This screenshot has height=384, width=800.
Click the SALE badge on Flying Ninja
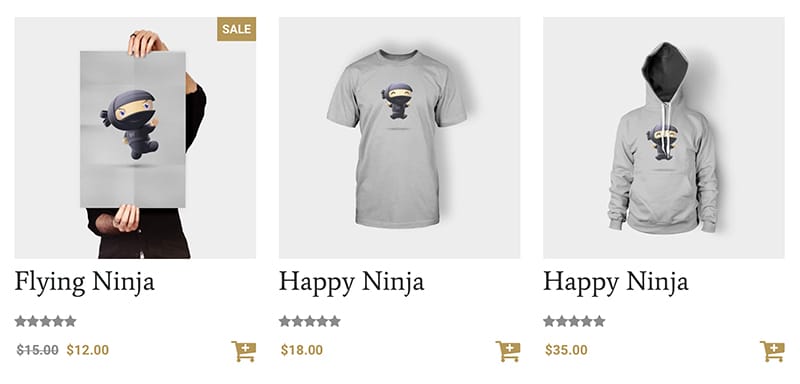click(236, 29)
